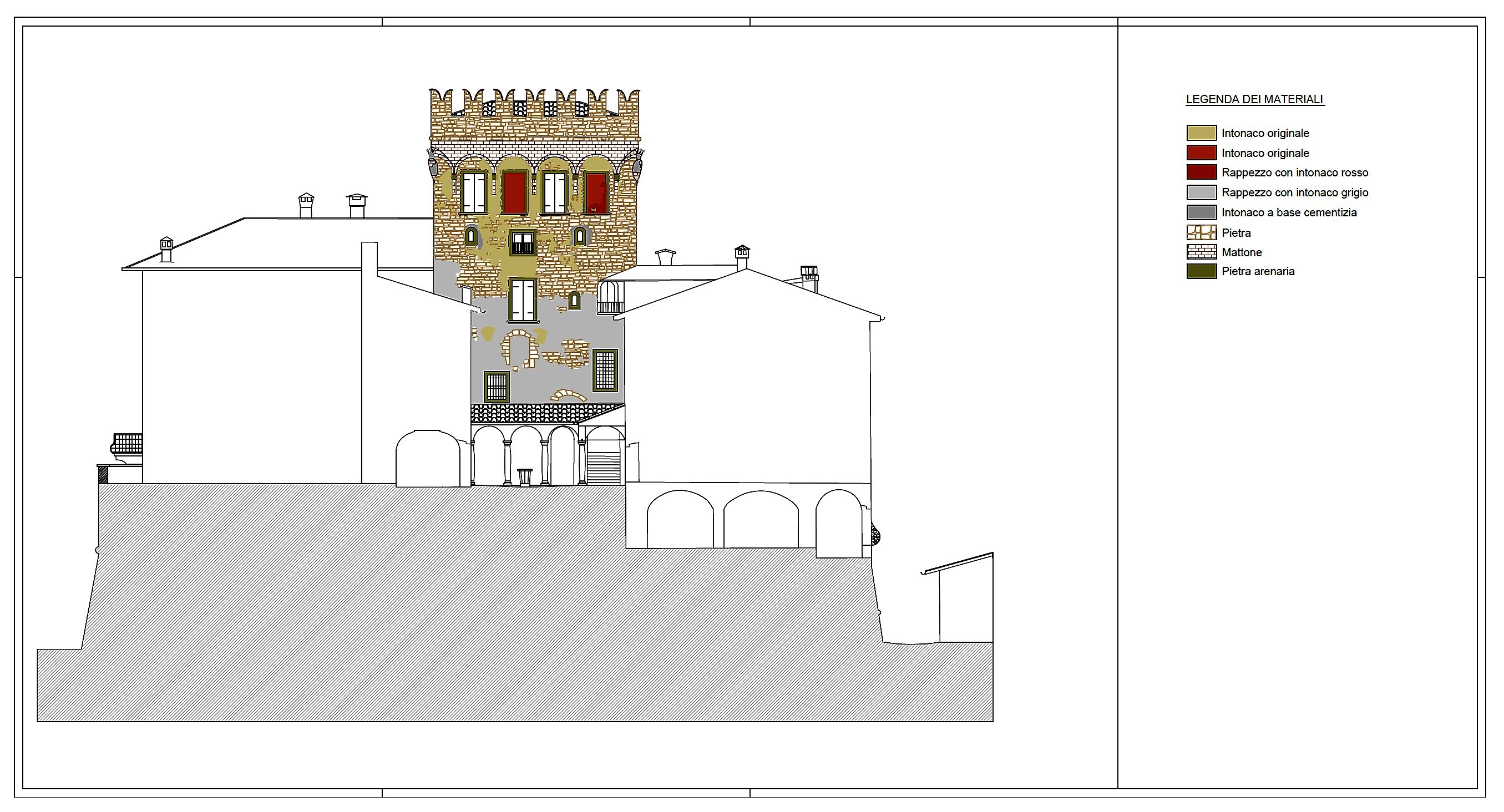Screen dimensions: 1504x812
Task: Click the 'Intonaco a base cementizia' label
Action: point(1289,212)
